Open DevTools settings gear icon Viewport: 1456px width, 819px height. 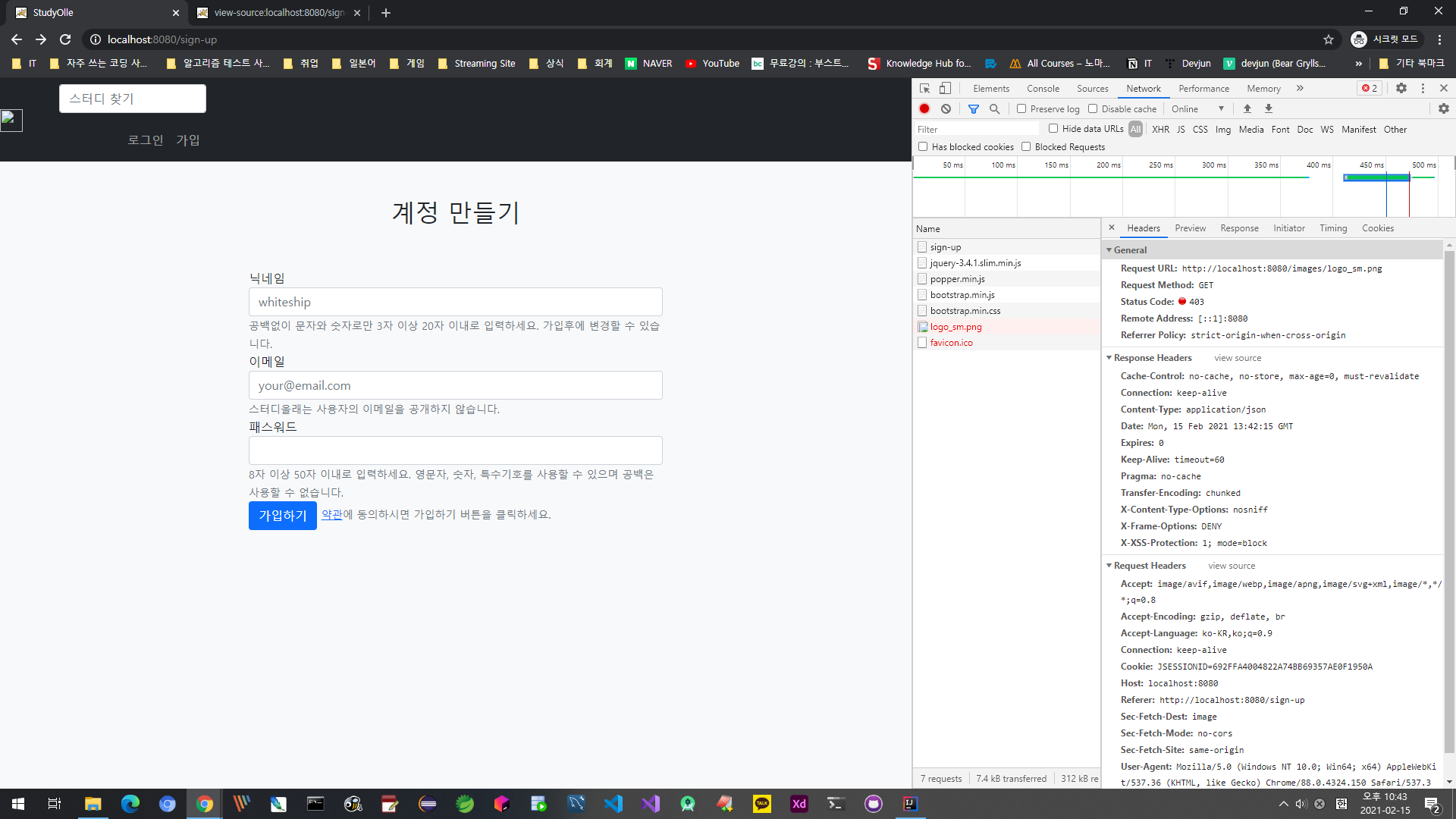point(1401,88)
